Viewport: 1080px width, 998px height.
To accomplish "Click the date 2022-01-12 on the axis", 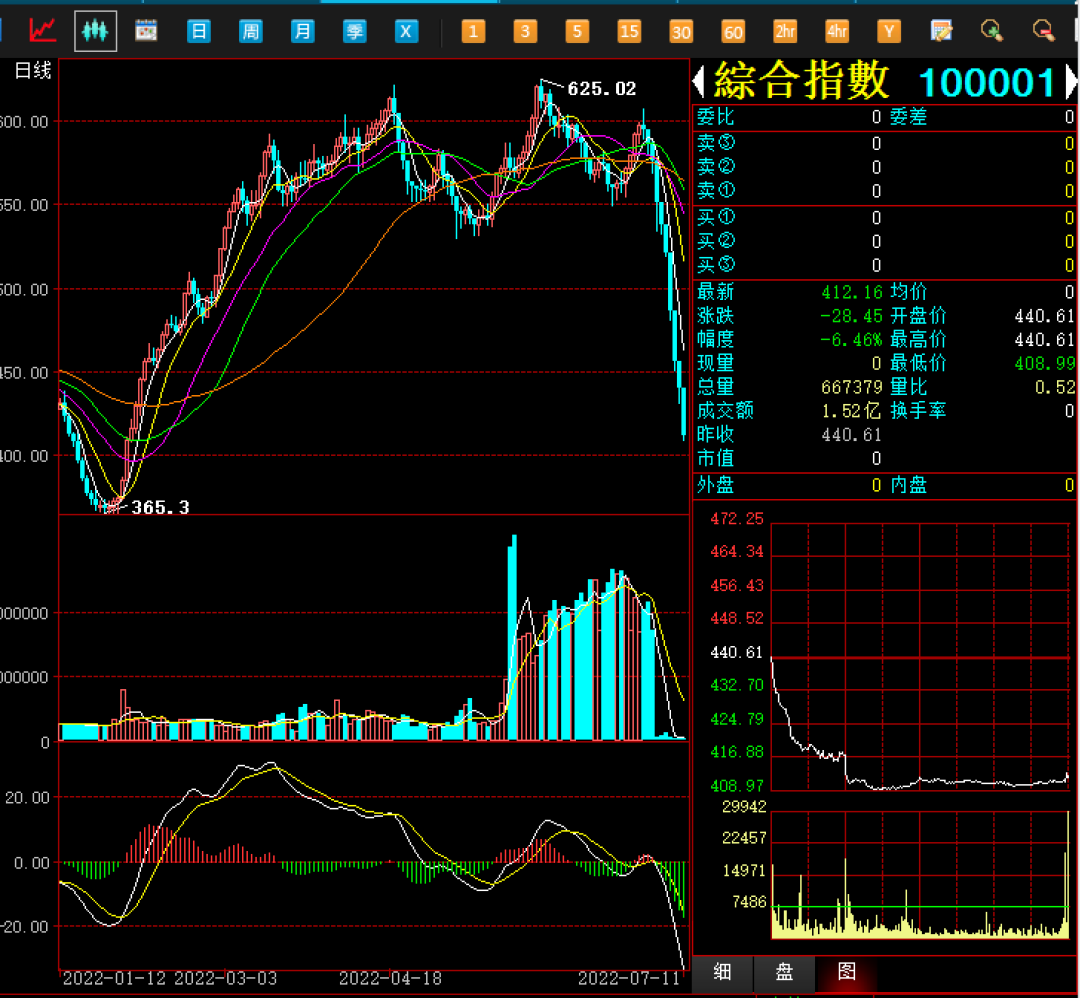I will 114,979.
